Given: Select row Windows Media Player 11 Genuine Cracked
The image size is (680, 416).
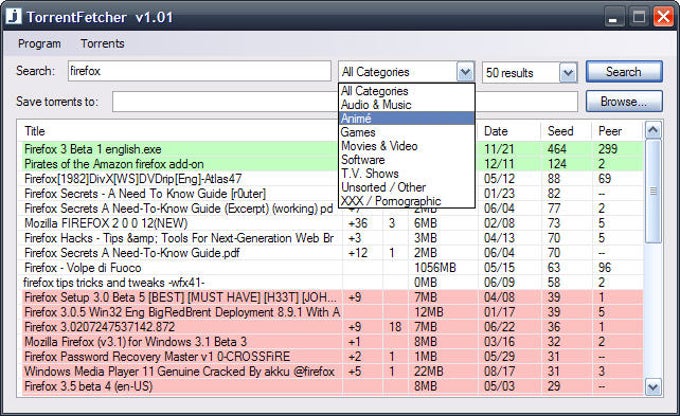Looking at the screenshot, I should point(332,371).
